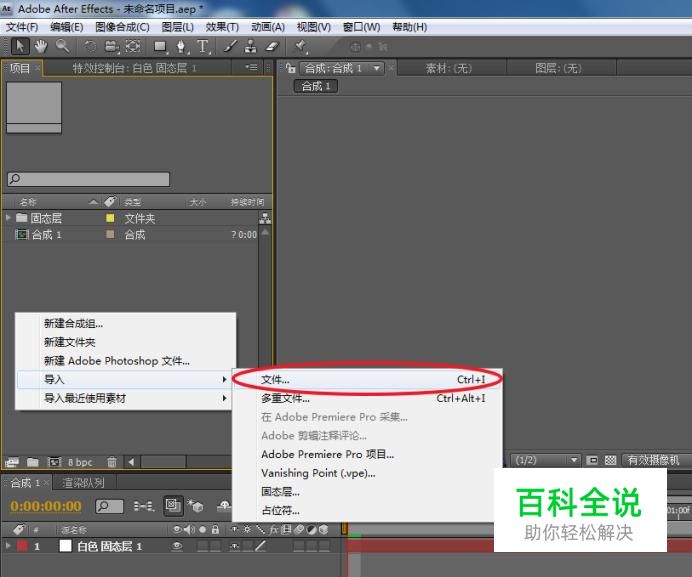The height and width of the screenshot is (577, 692).
Task: Open the 有效摄像机 camera dropdown
Action: [x=657, y=460]
